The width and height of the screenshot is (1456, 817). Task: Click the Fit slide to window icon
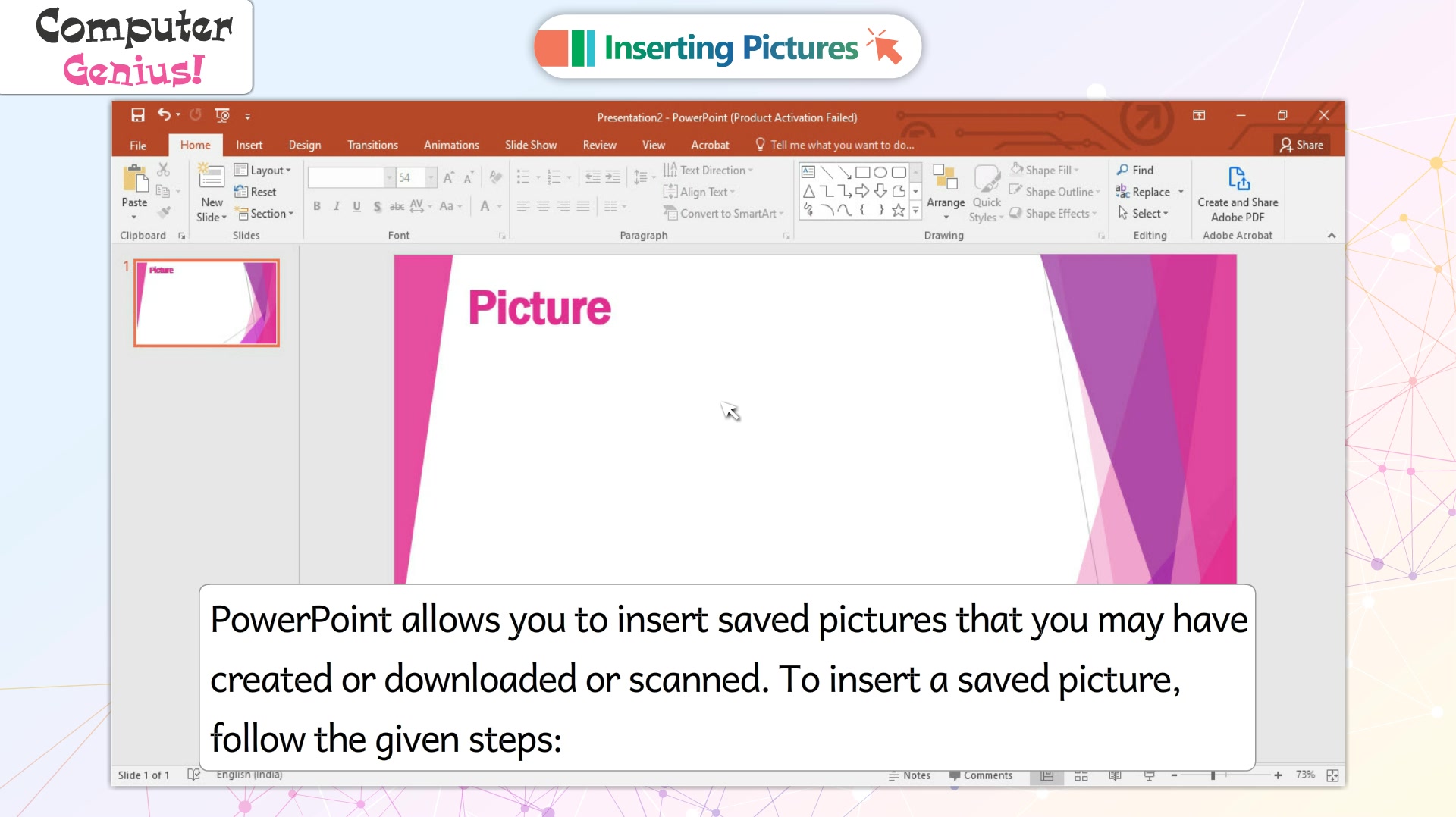[1332, 775]
